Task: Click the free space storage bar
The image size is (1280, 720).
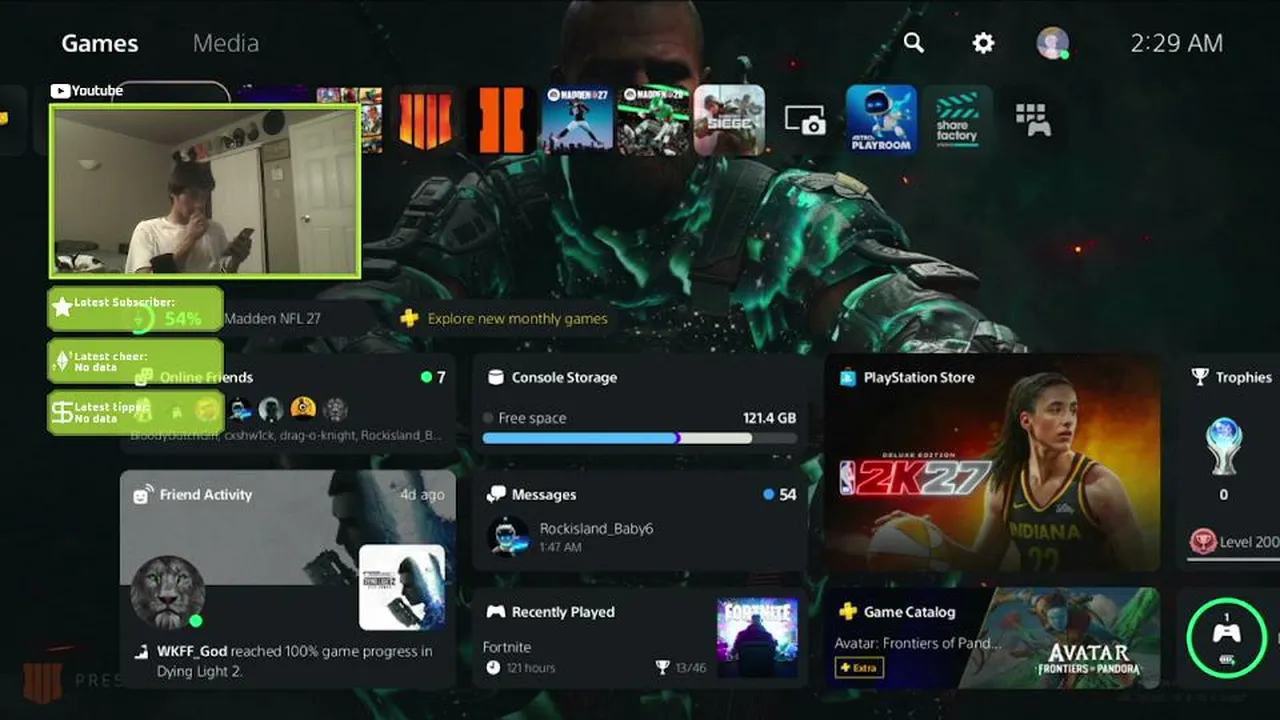Action: [x=640, y=438]
